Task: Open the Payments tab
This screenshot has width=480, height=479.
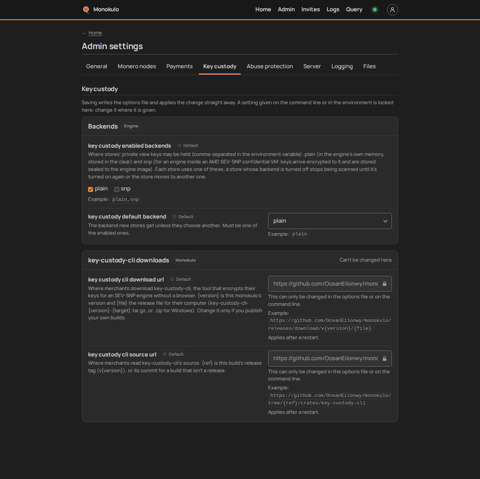Action: click(x=179, y=66)
